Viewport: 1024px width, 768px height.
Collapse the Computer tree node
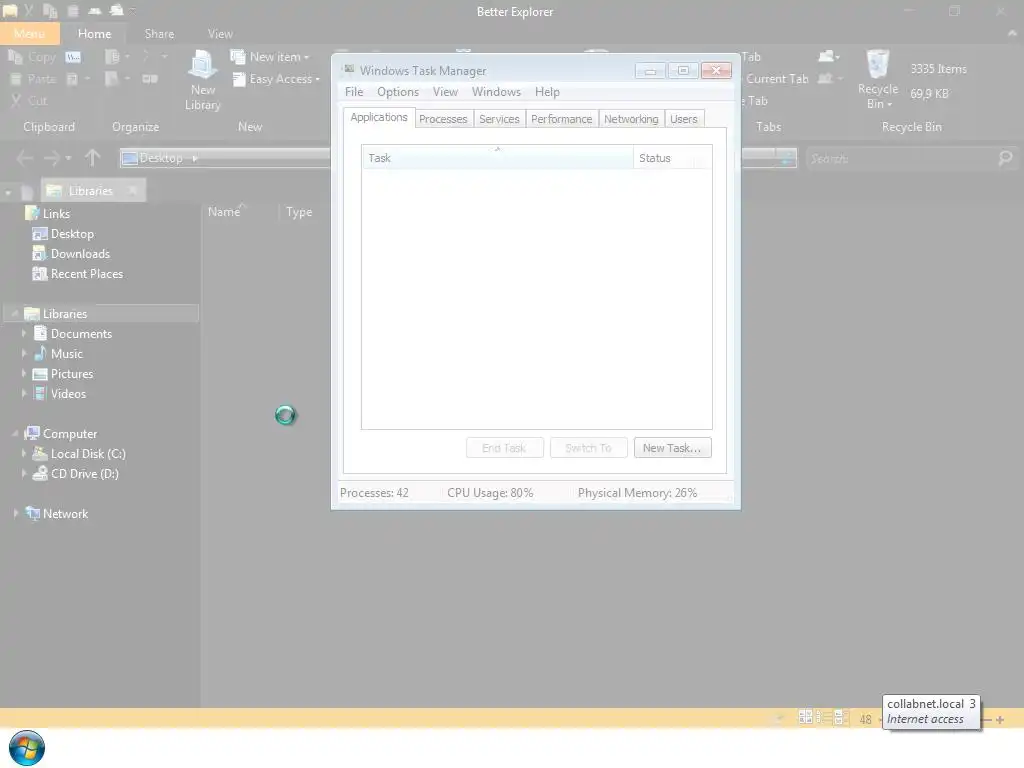(x=15, y=433)
